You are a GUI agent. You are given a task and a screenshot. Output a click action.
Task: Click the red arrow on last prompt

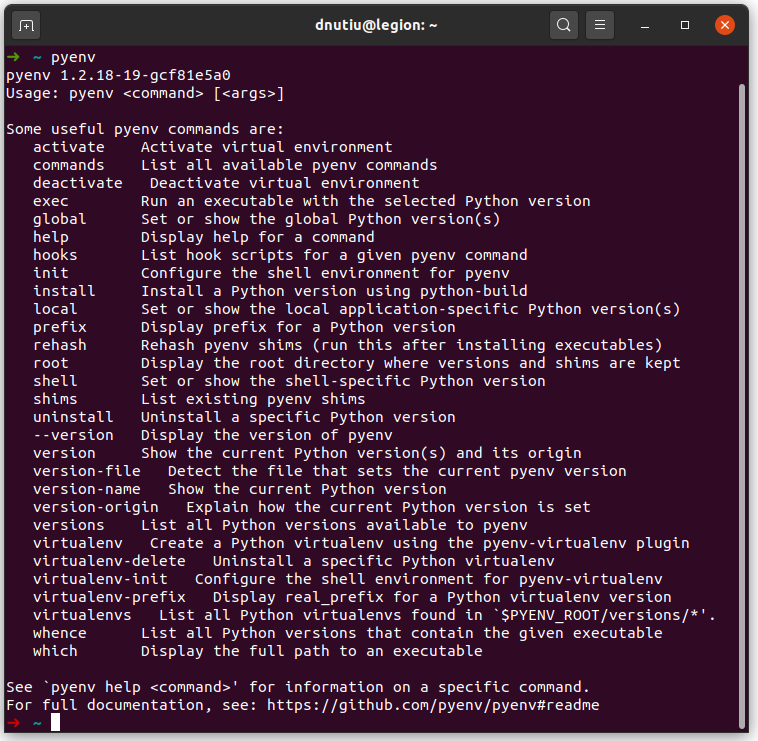[x=13, y=723]
